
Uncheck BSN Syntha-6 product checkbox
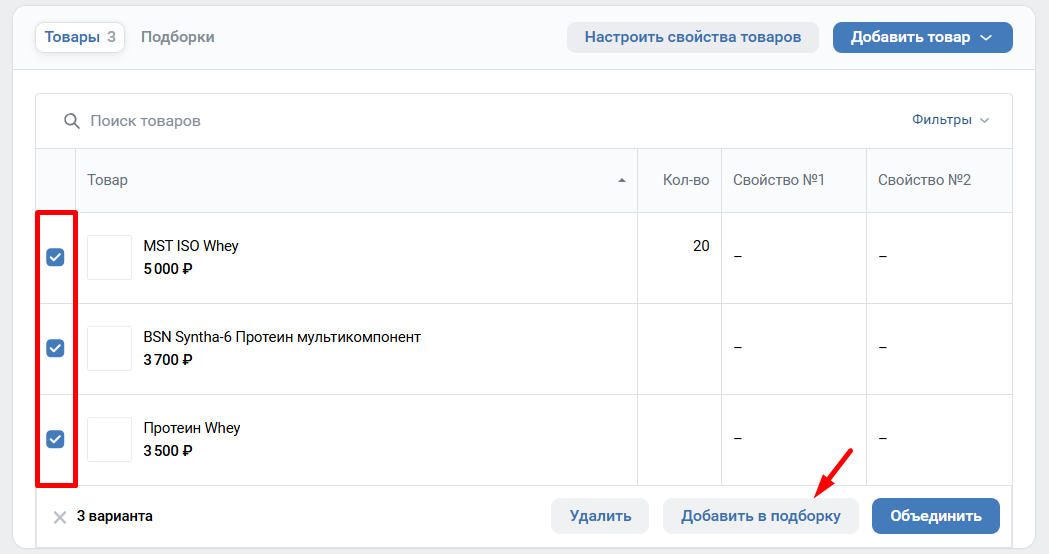[x=56, y=348]
